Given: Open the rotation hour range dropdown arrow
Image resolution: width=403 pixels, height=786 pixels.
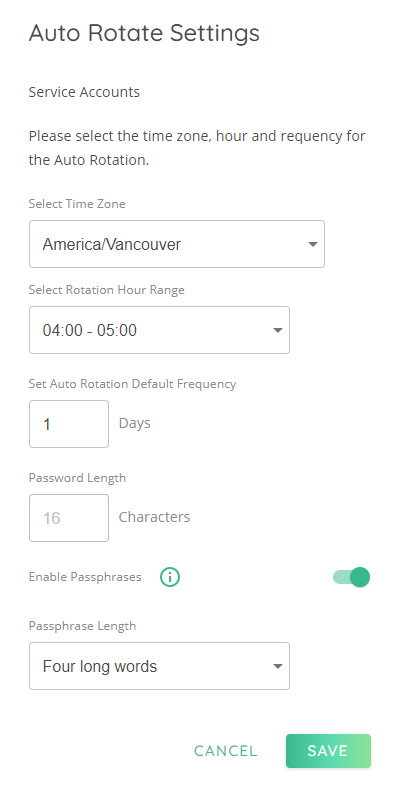Looking at the screenshot, I should click(278, 330).
